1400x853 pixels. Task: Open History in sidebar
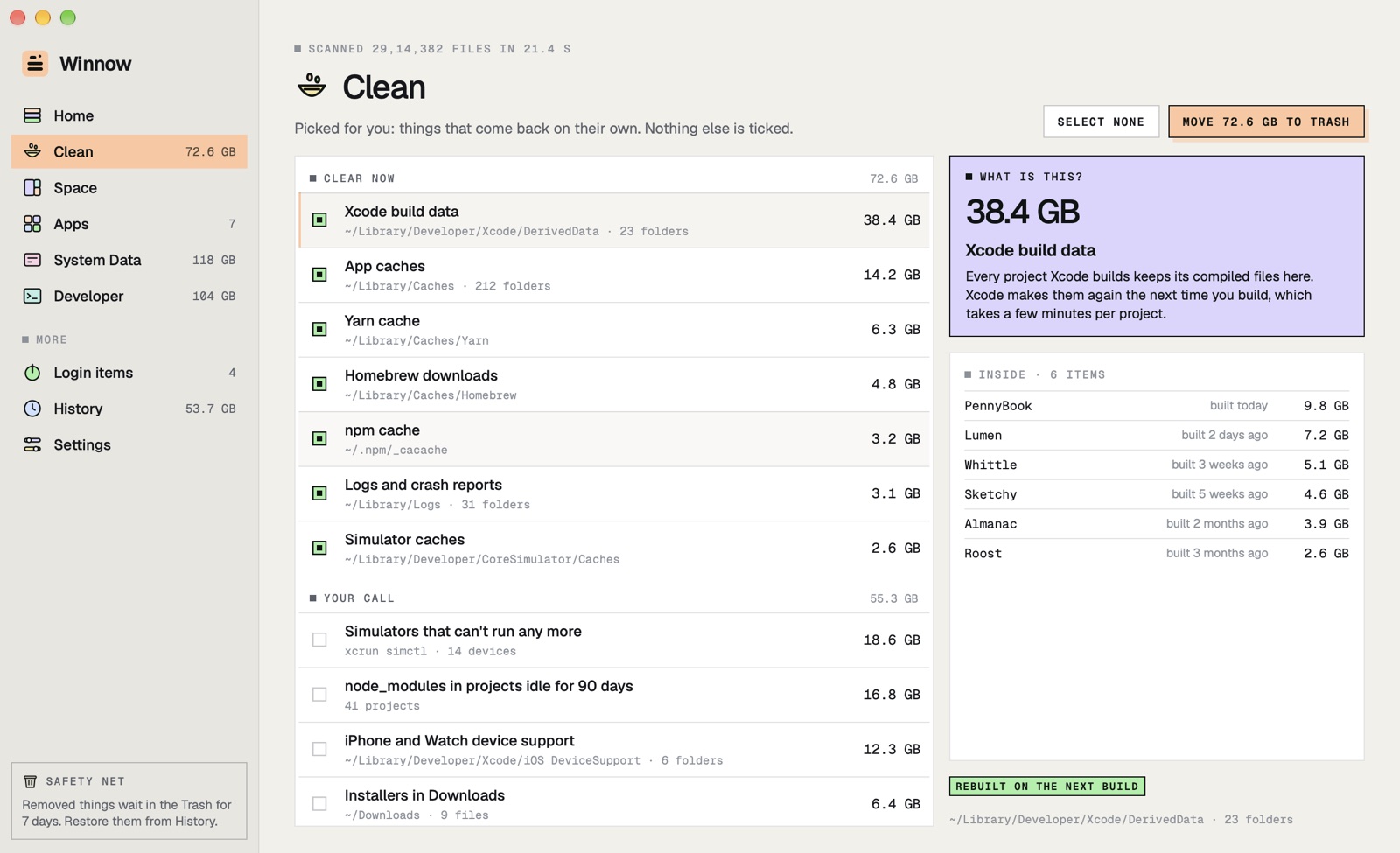[x=129, y=409]
